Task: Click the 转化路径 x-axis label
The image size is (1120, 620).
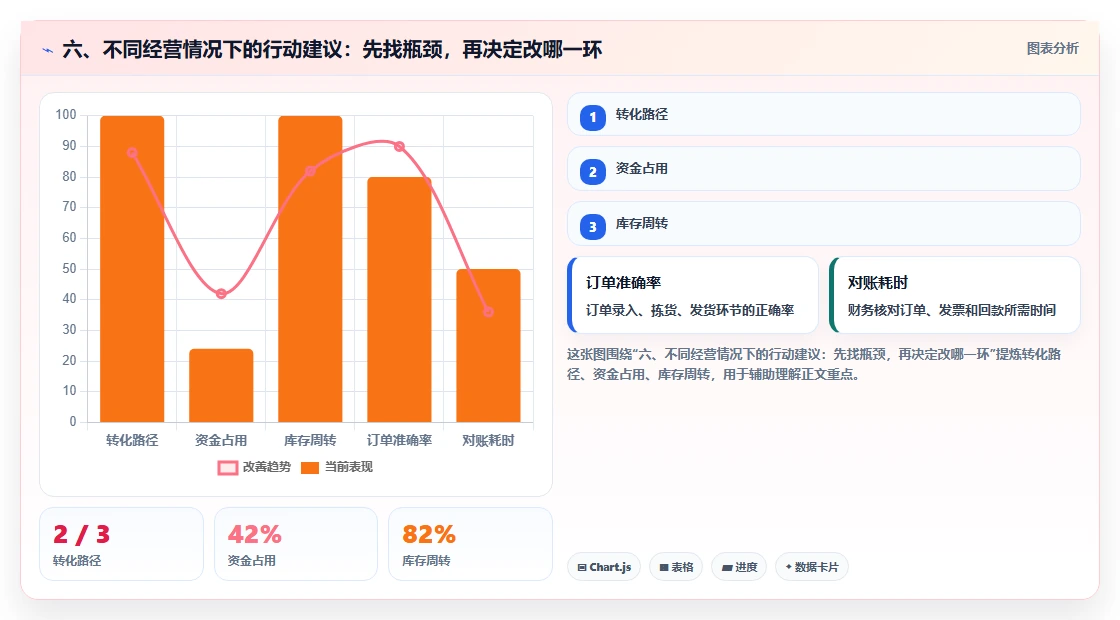Action: [x=132, y=441]
